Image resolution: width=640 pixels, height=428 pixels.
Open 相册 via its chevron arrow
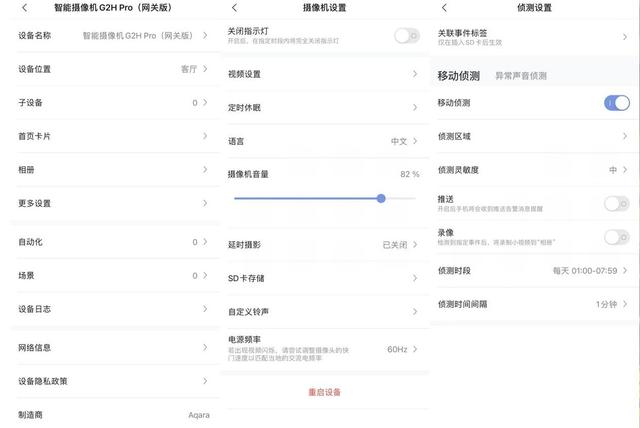[x=205, y=170]
